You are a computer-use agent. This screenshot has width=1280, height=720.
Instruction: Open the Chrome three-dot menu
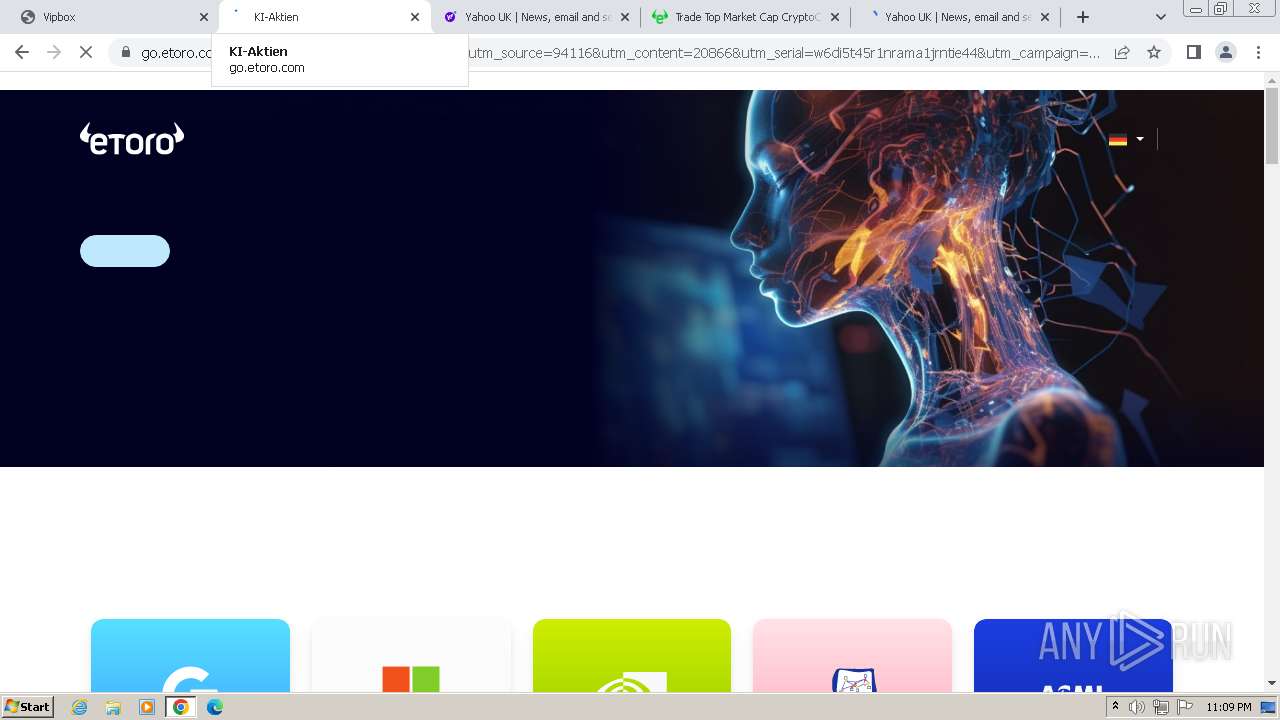pyautogui.click(x=1258, y=52)
